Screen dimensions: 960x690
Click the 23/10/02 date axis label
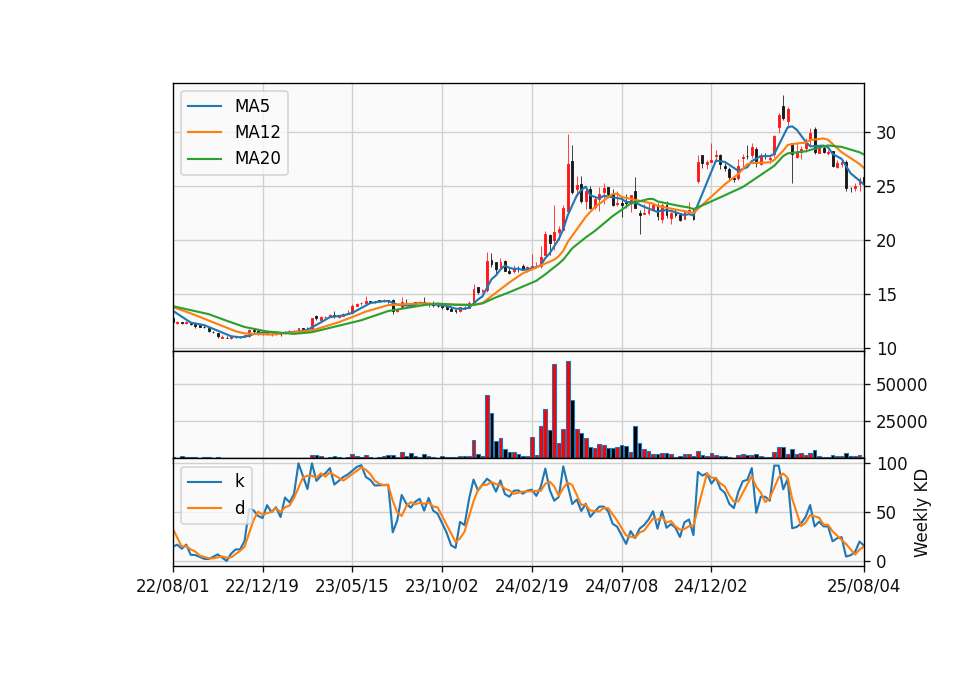click(441, 586)
